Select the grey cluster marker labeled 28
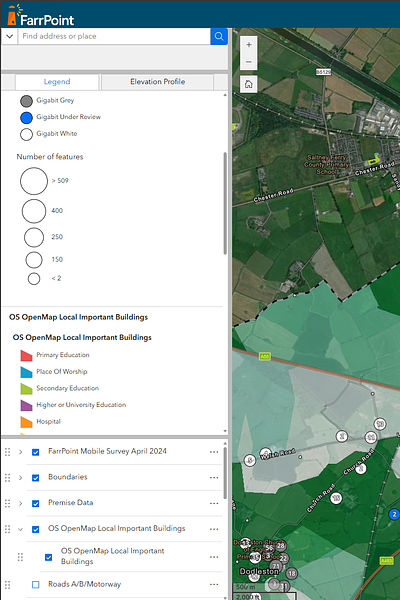This screenshot has width=400, height=600. click(x=281, y=546)
